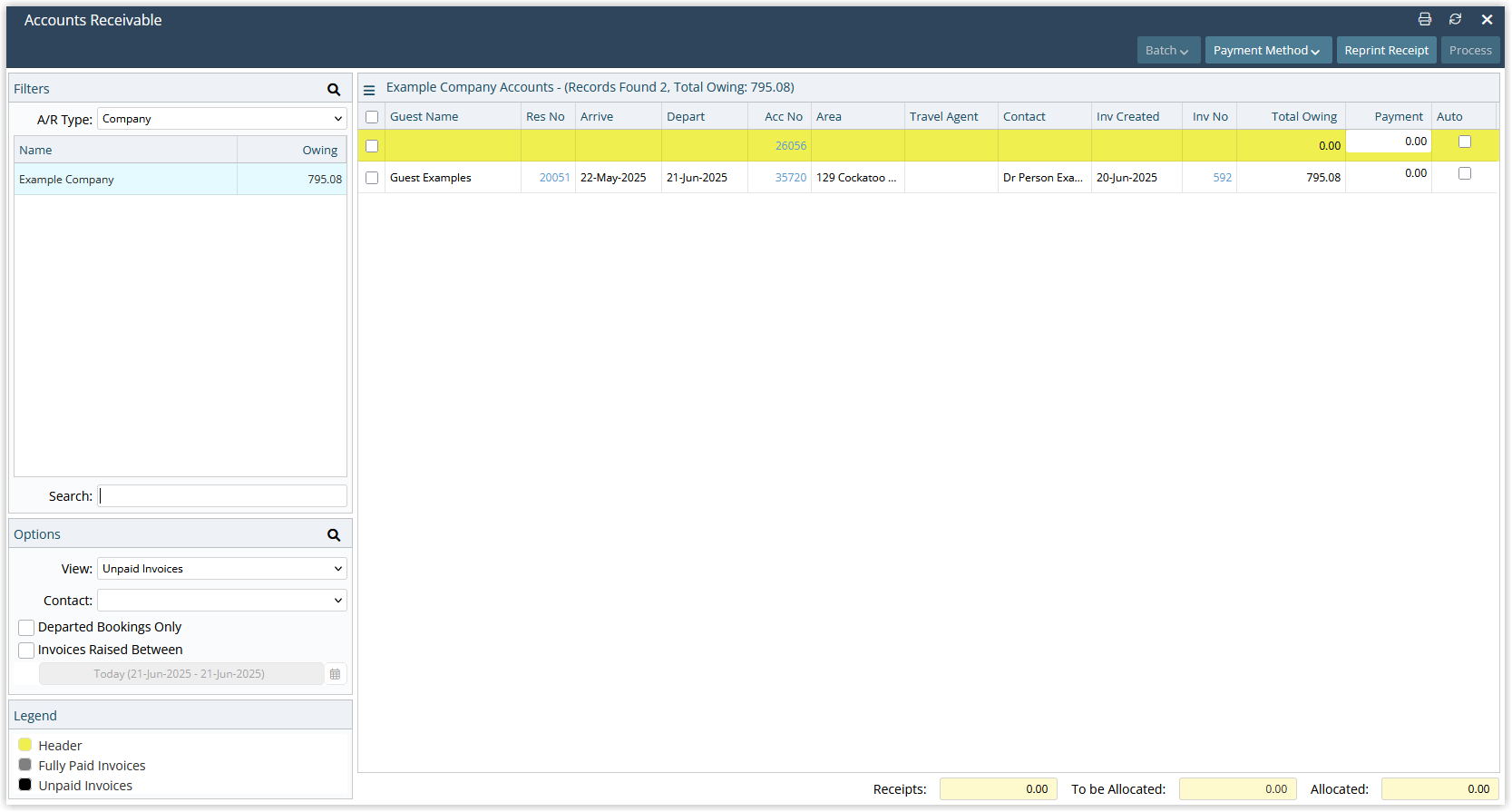Sort by the Auto column header
The width and height of the screenshot is (1512, 812).
1464,117
